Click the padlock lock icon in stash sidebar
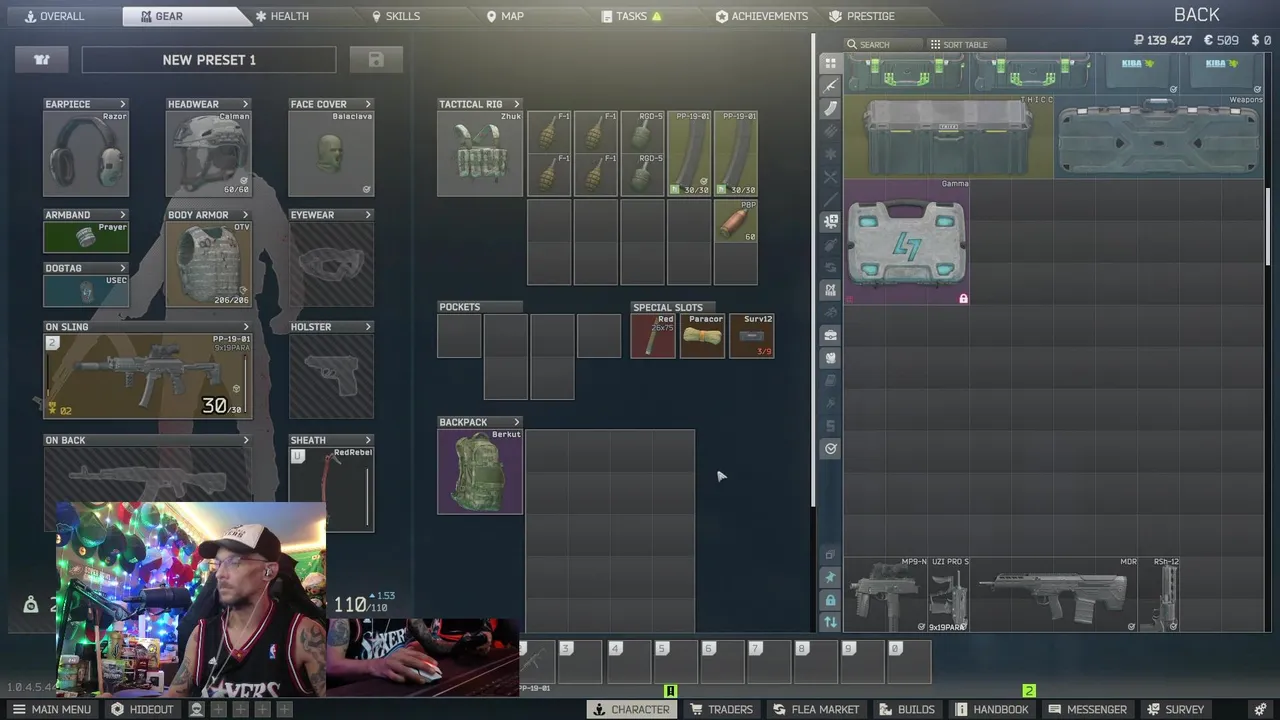 [x=830, y=600]
